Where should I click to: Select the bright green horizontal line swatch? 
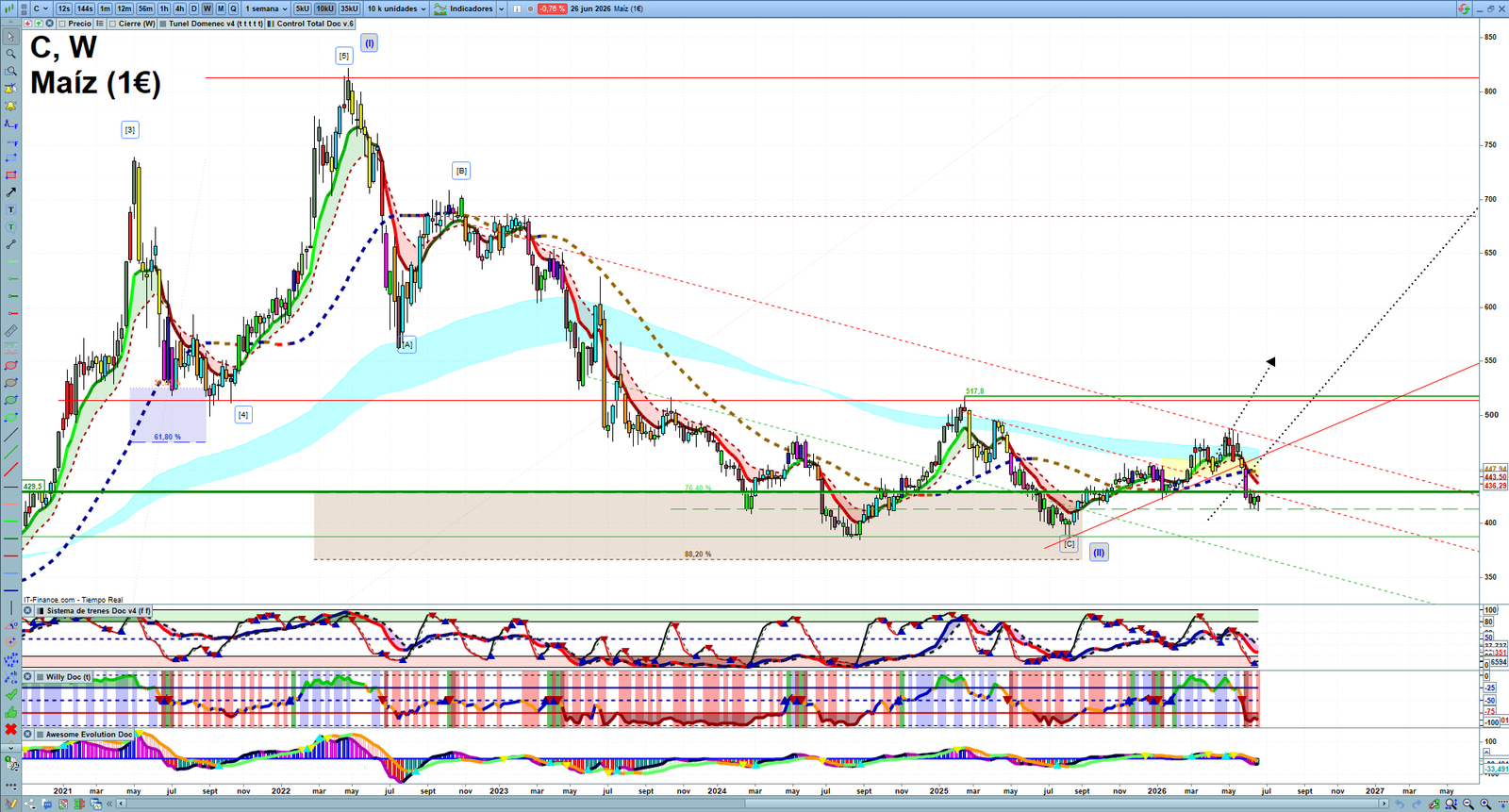[10, 522]
